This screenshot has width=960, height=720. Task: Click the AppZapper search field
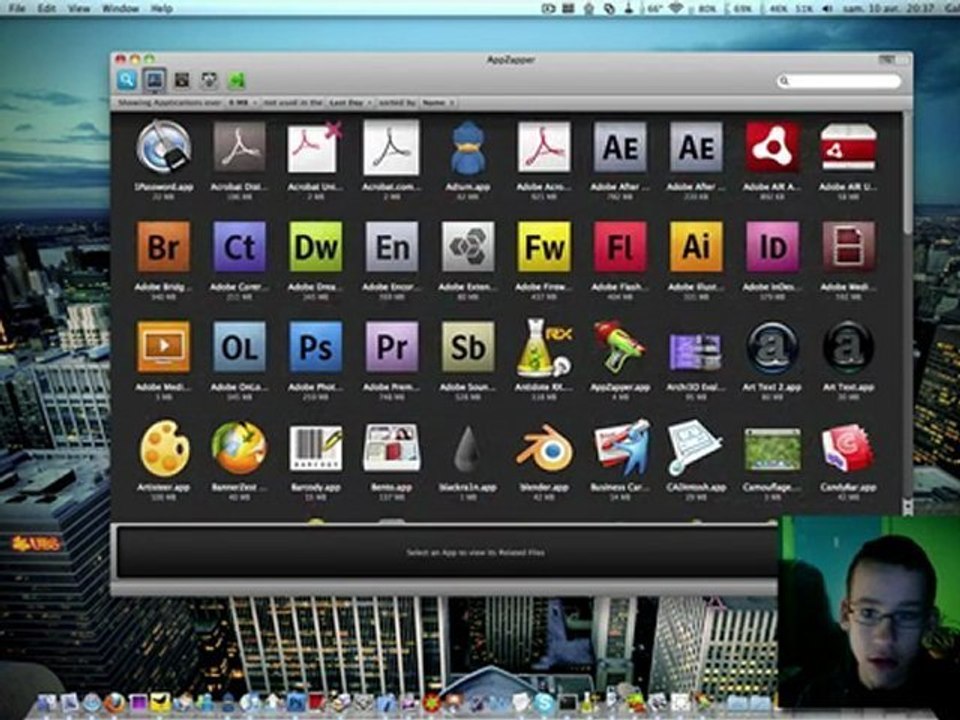pos(839,81)
